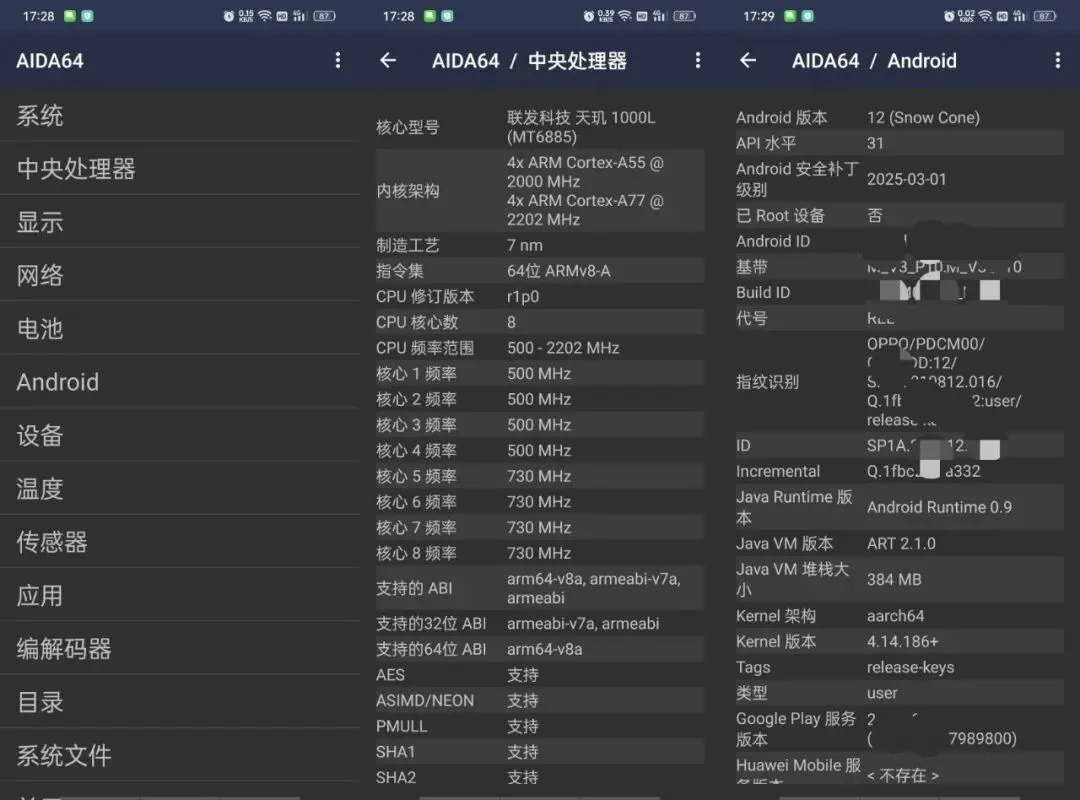Tap 制造工艺 7 nm row

540,245
